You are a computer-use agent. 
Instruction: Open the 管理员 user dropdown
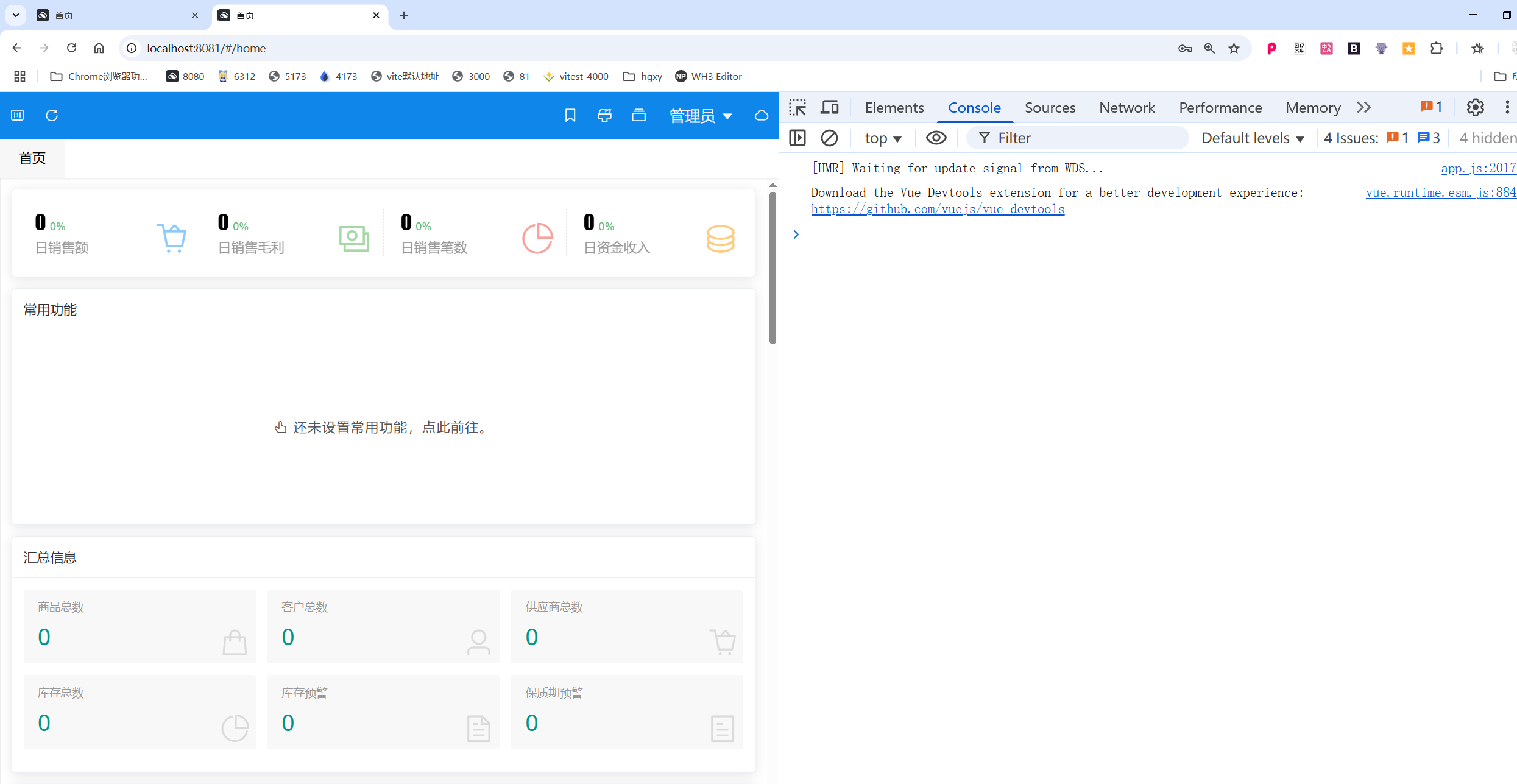[700, 116]
